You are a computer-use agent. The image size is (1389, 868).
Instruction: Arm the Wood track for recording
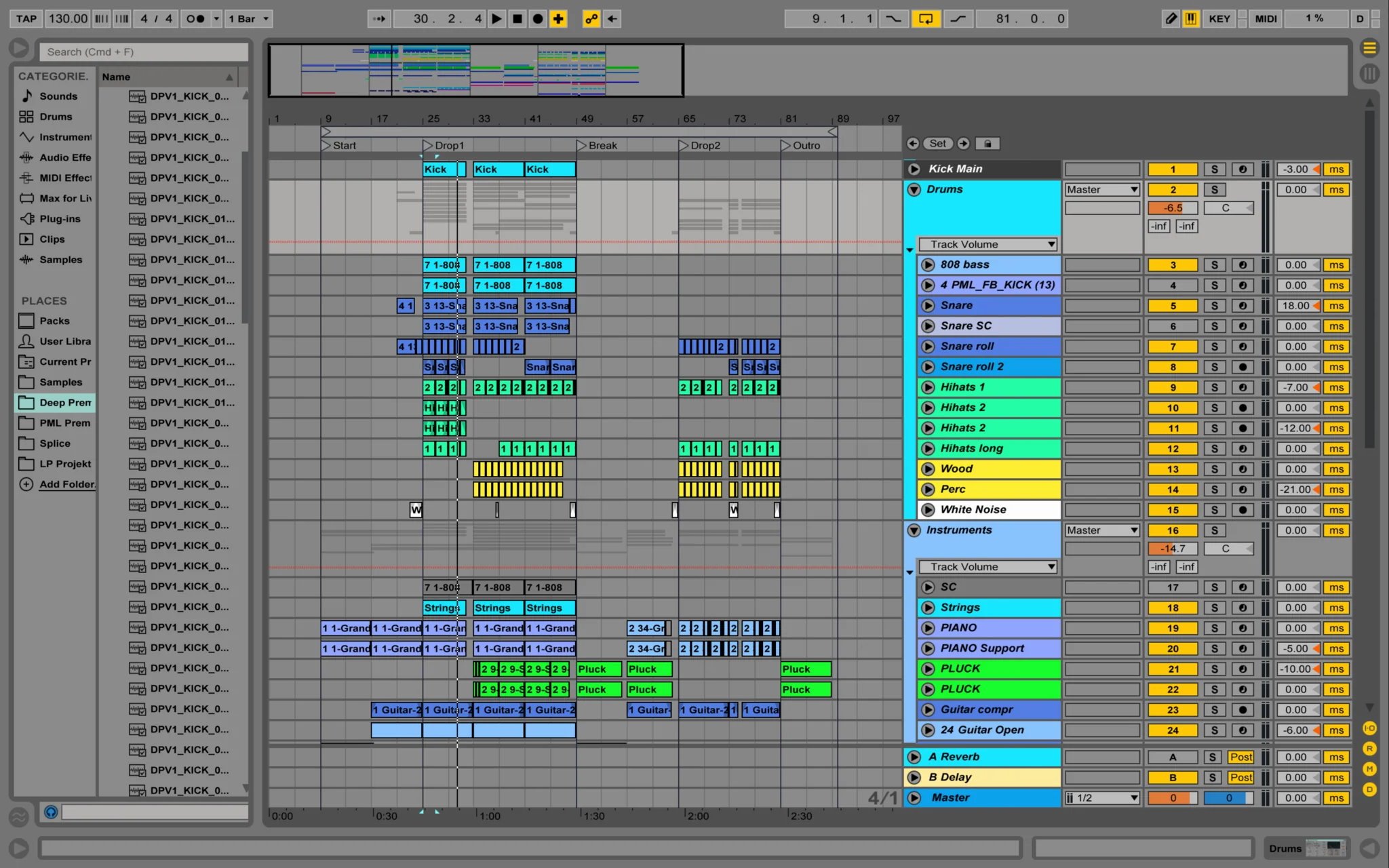tap(1243, 469)
